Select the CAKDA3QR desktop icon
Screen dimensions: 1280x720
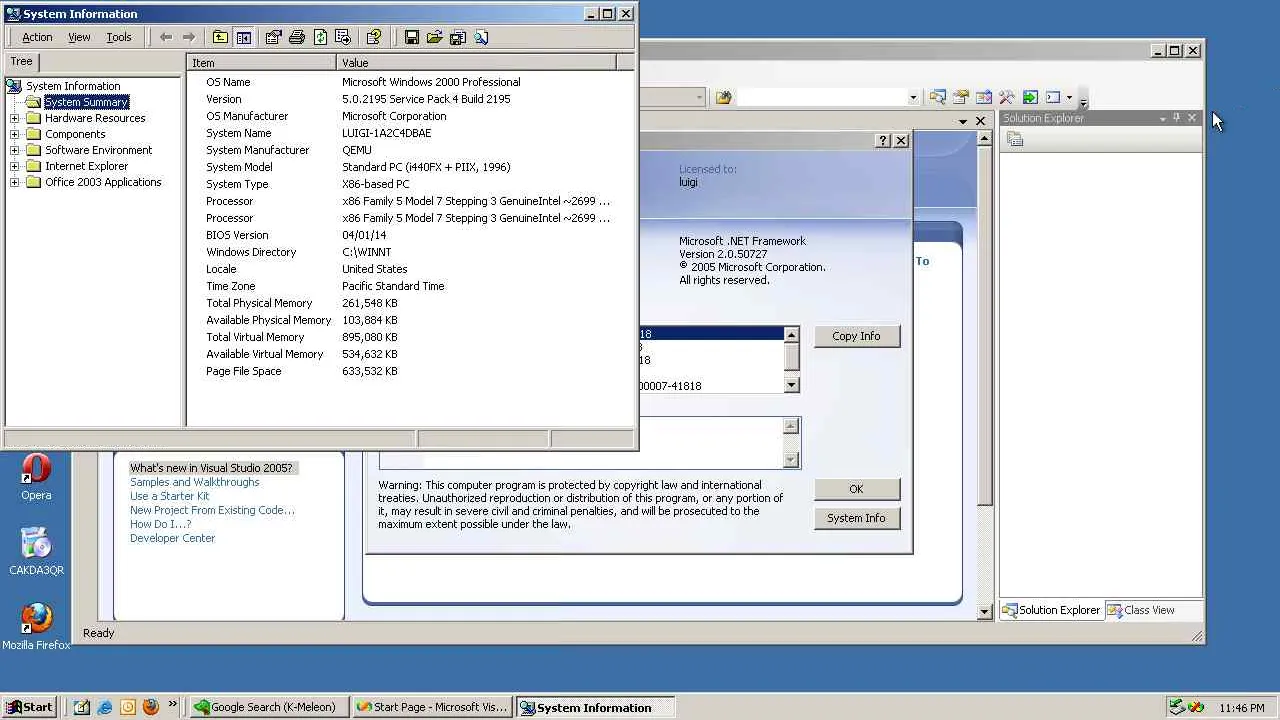[x=36, y=551]
